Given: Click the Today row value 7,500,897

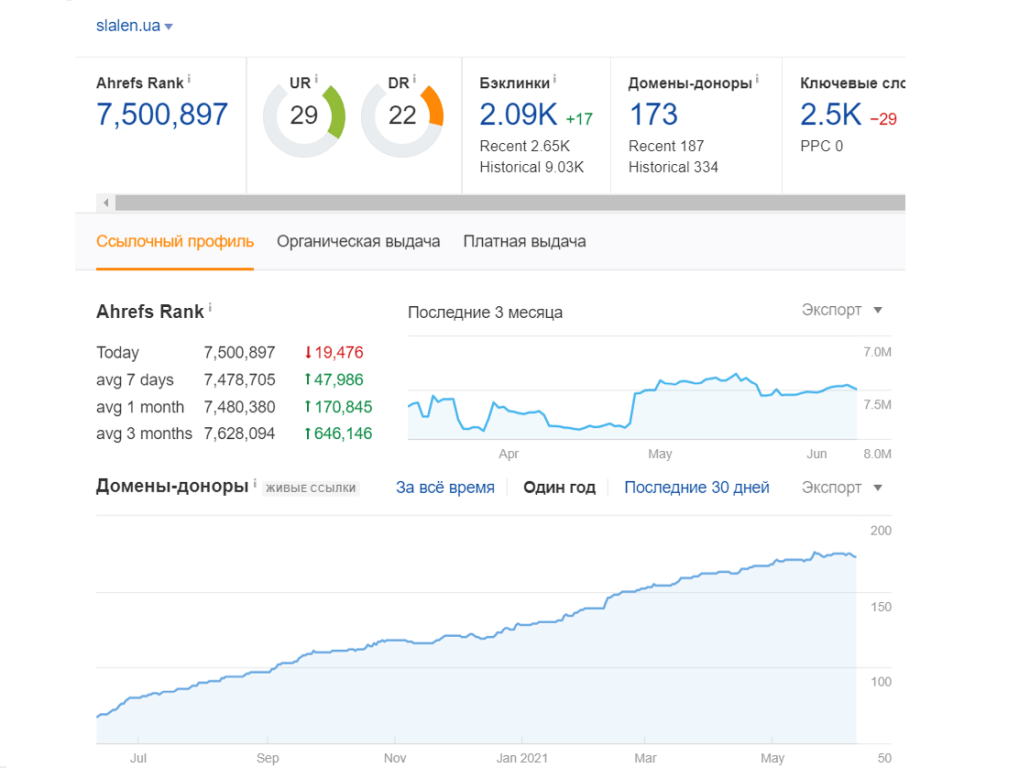Looking at the screenshot, I should click(x=239, y=353).
